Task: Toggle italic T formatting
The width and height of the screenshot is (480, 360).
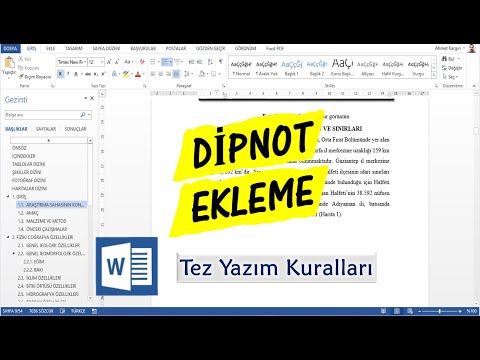Action: (x=68, y=74)
